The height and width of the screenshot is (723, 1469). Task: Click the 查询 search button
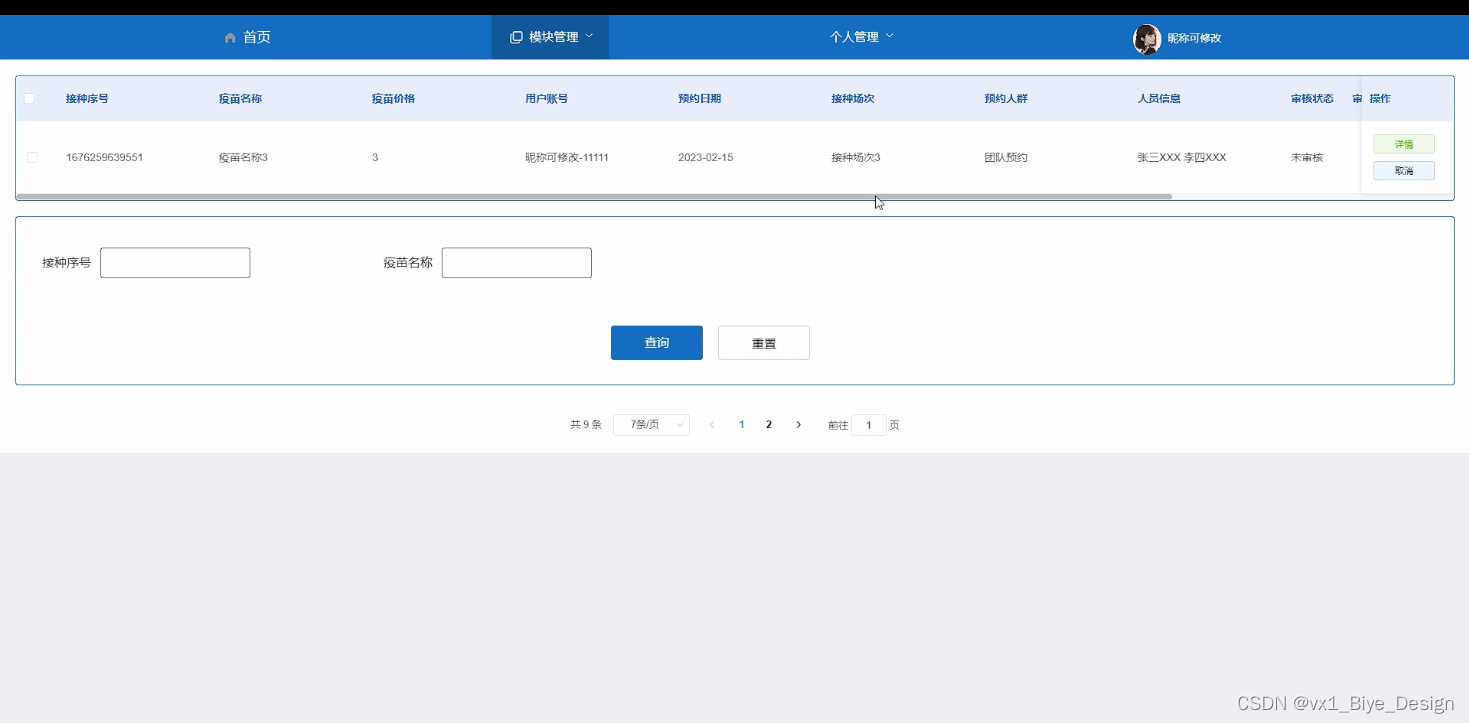[657, 343]
